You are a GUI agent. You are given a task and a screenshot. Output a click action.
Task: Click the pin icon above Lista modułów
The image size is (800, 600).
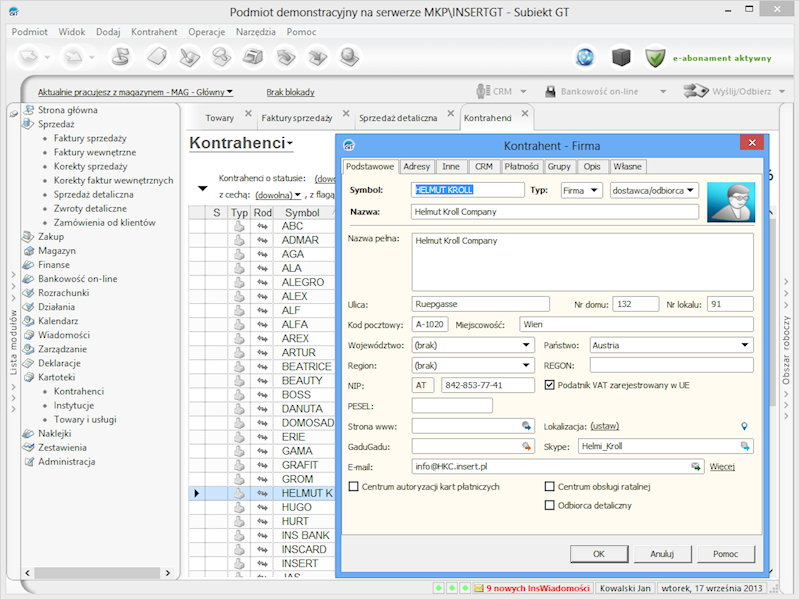[x=13, y=114]
